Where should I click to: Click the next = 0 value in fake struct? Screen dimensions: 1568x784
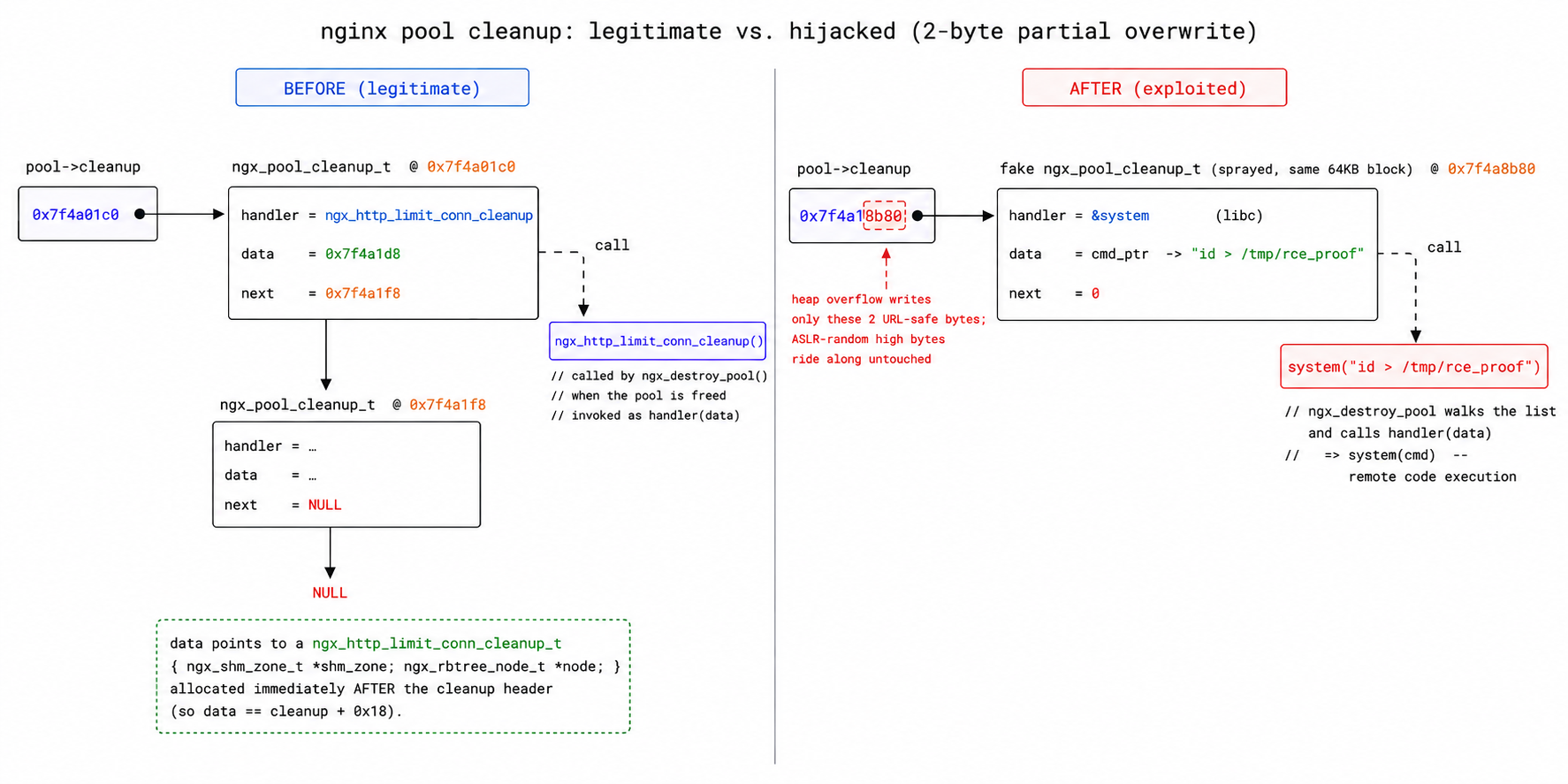click(1095, 293)
